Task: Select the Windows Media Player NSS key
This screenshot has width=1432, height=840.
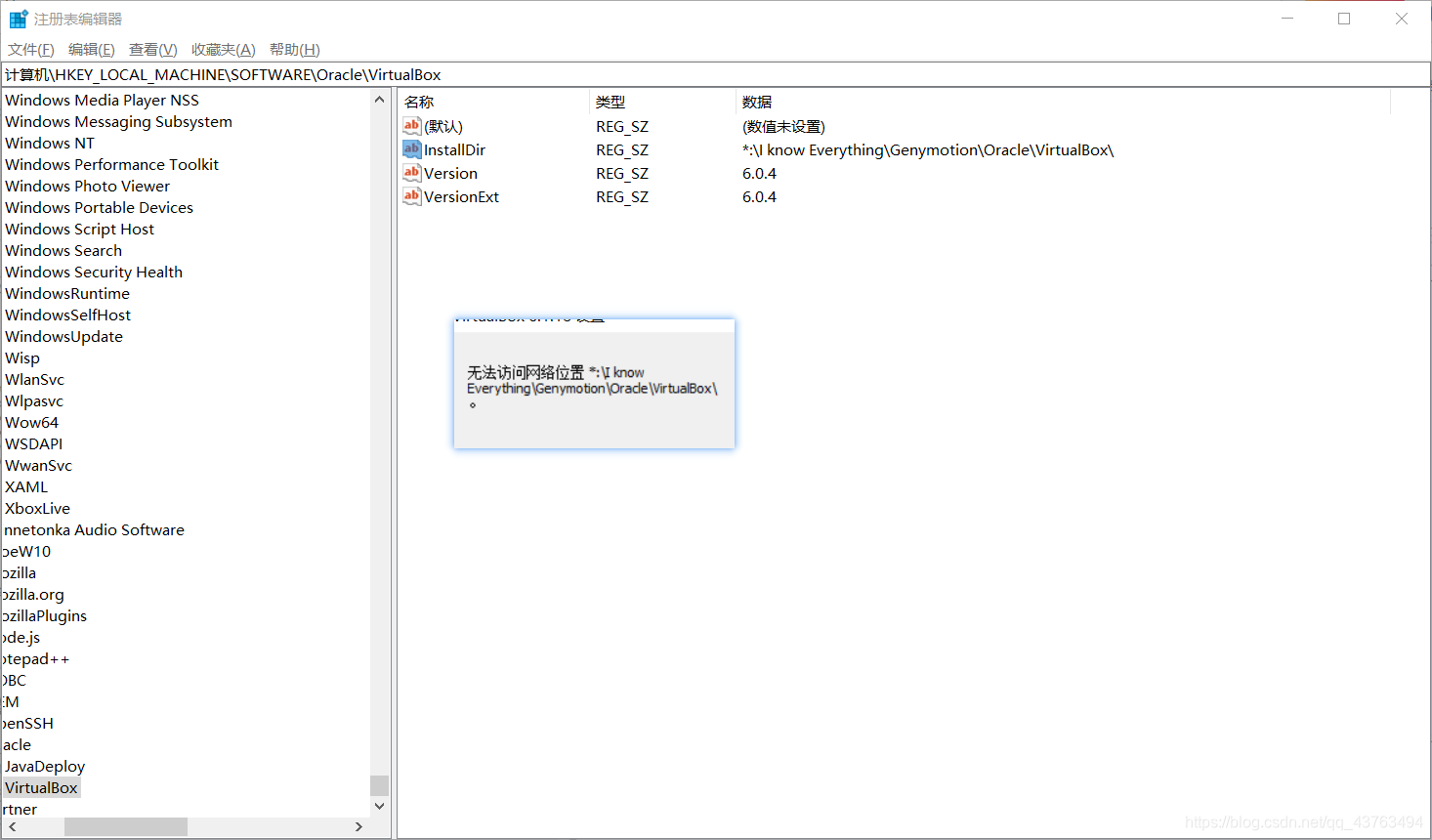Action: click(x=102, y=100)
